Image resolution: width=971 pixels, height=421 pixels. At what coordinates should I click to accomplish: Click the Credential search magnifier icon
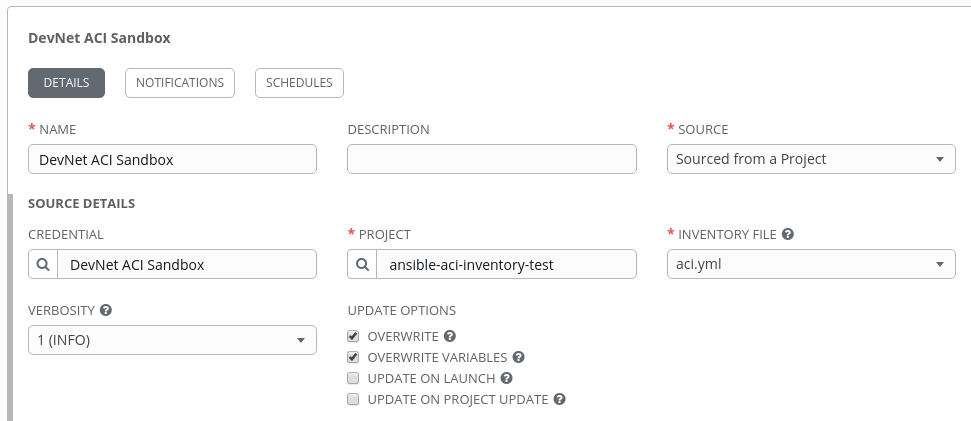43,264
